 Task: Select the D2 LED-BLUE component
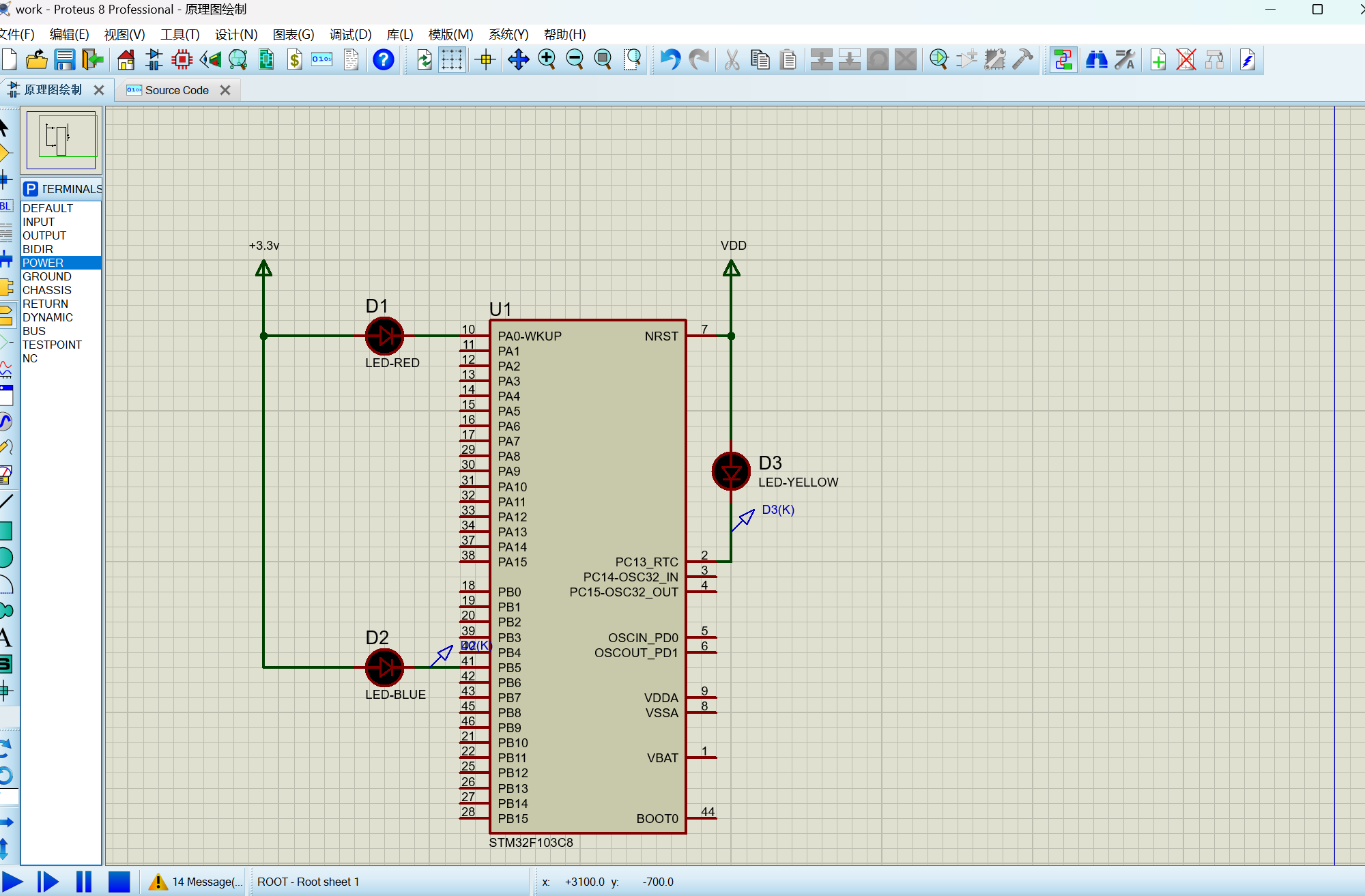coord(385,667)
